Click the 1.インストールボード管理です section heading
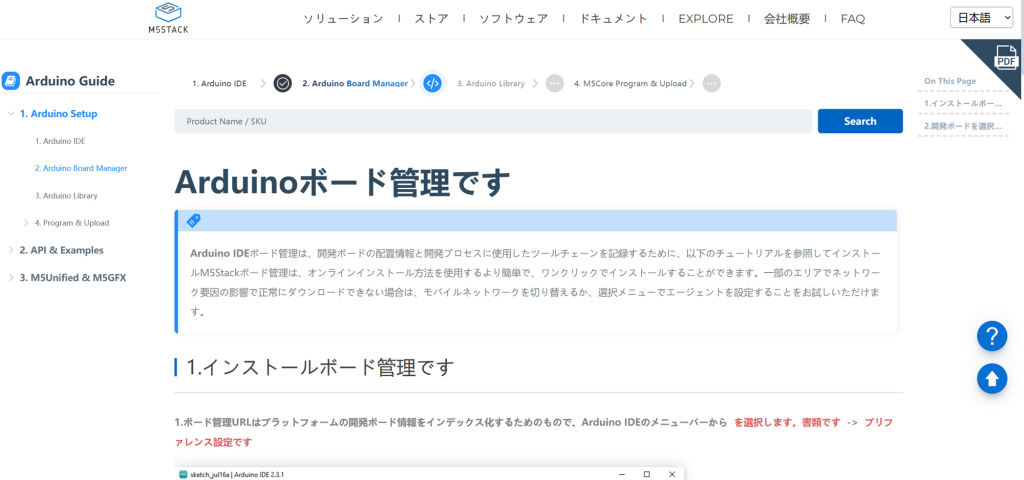1024x480 pixels. [320, 367]
